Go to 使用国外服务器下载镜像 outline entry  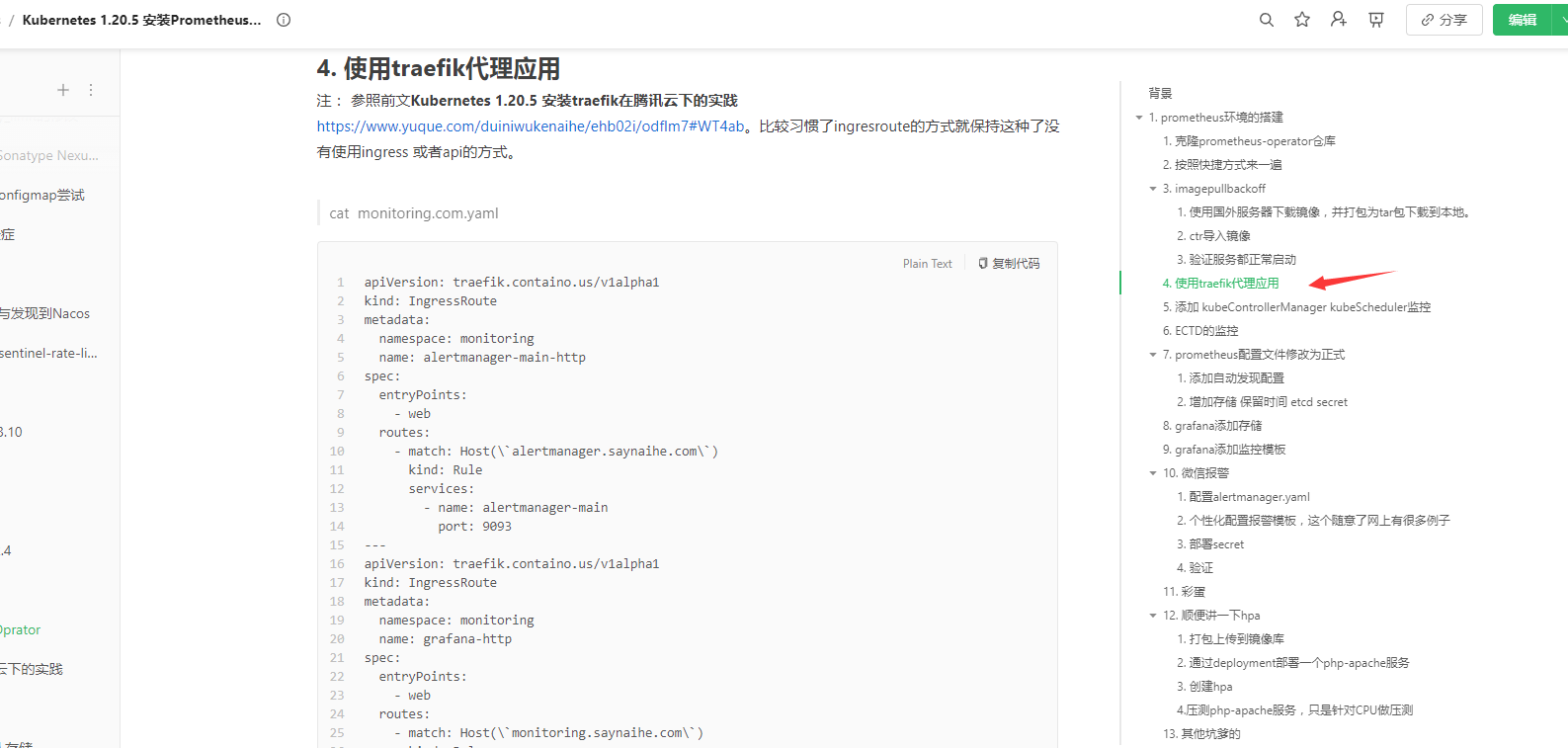[1325, 212]
